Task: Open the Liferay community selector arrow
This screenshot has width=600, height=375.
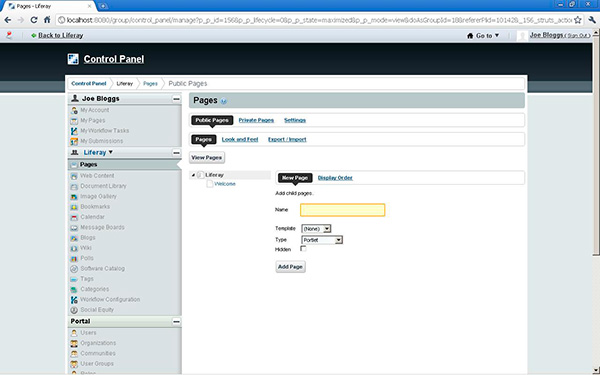Action: tap(111, 152)
